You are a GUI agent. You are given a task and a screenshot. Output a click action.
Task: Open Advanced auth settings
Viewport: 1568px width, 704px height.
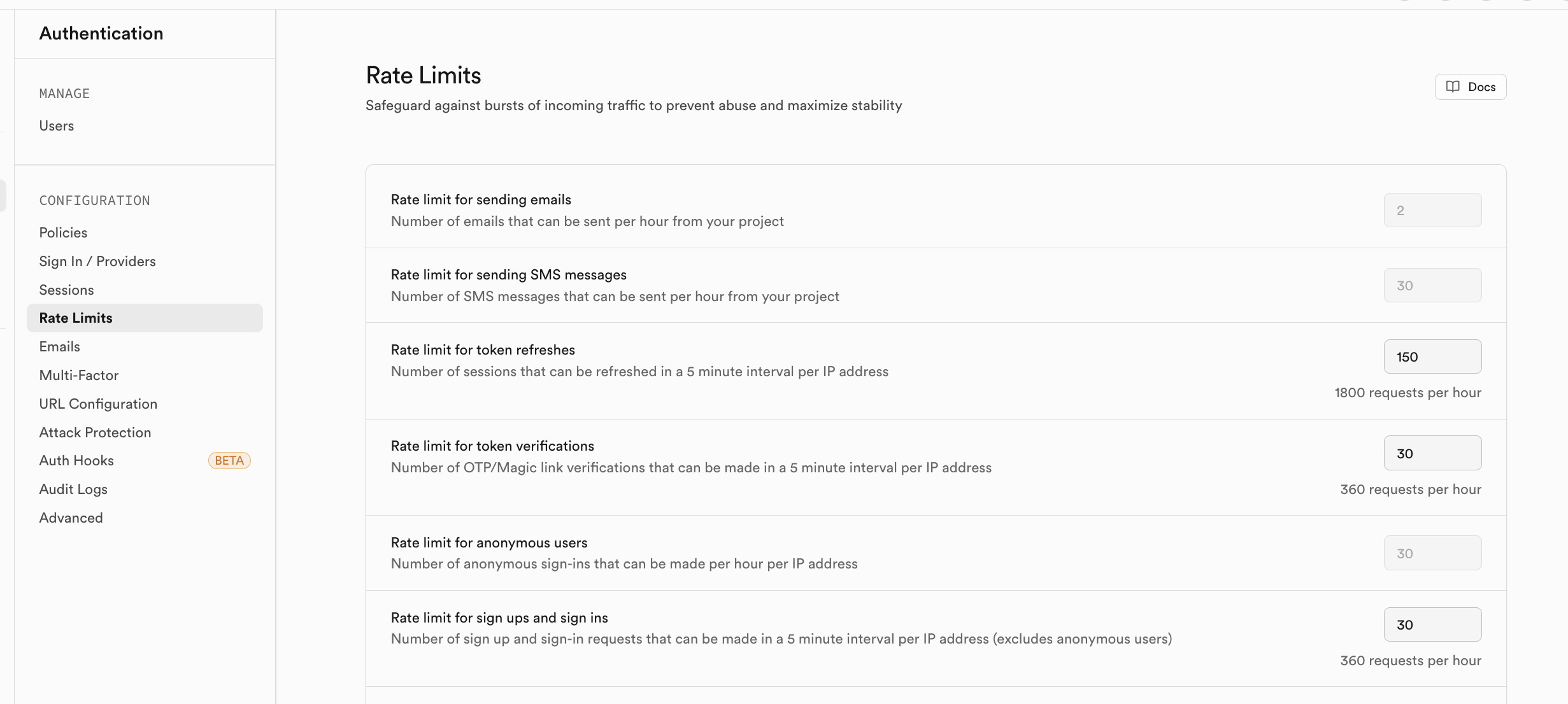[x=71, y=518]
